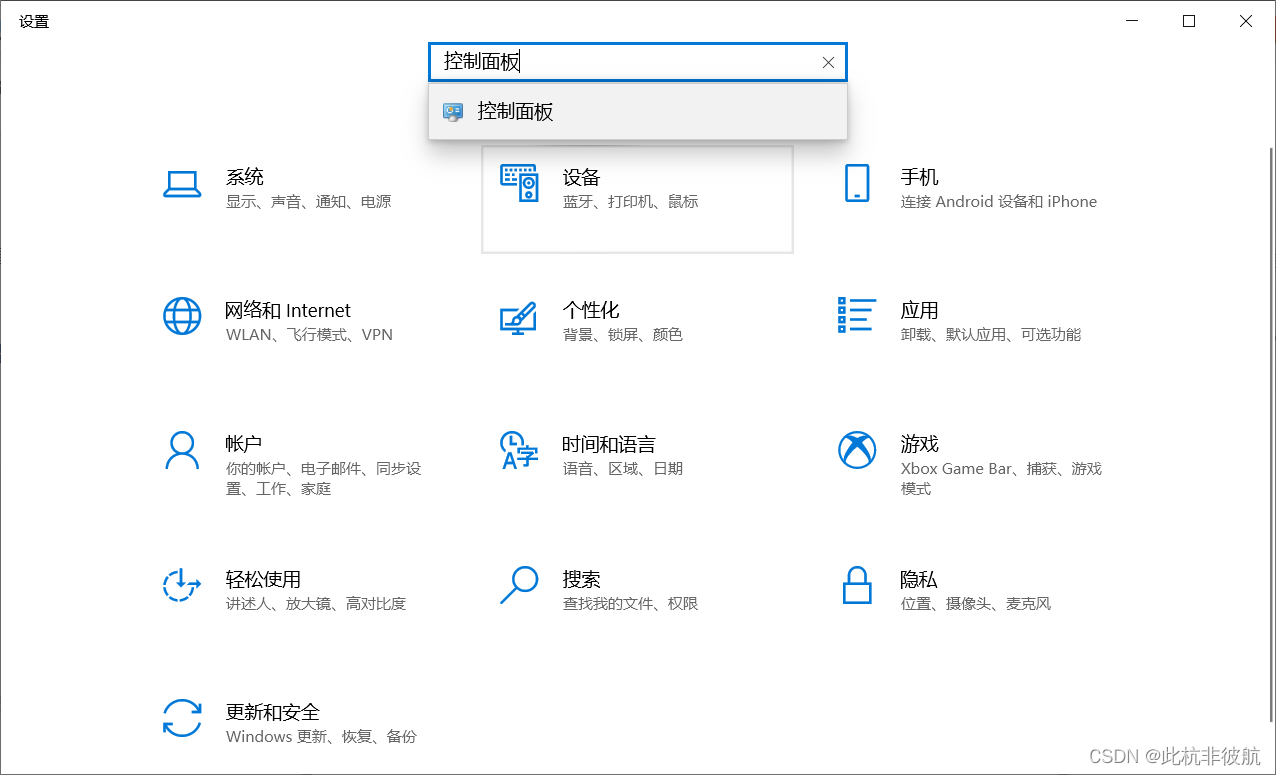The height and width of the screenshot is (775, 1276).
Task: Click the text 你的帐户、电子邮件、同步设置
Action: point(324,479)
